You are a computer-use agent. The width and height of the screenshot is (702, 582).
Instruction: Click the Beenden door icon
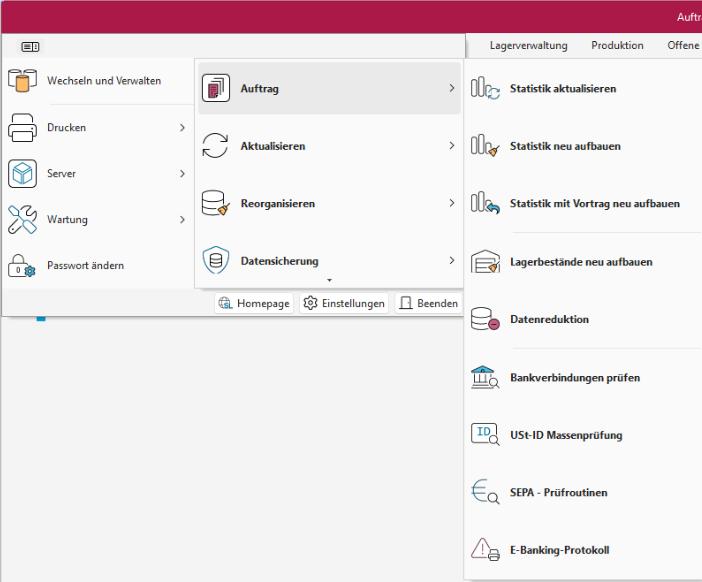coord(406,303)
